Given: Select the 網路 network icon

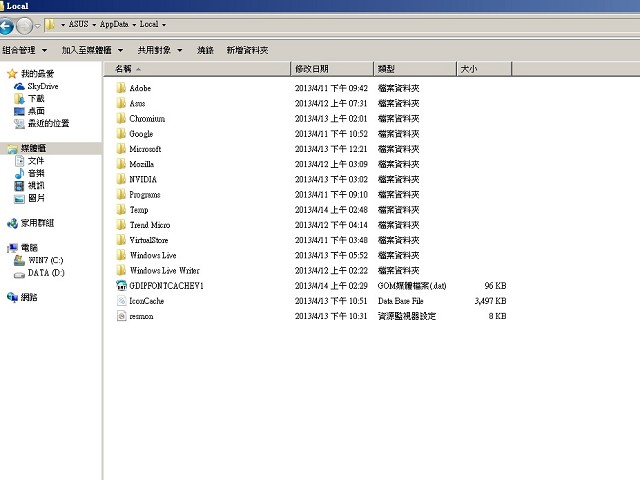Looking at the screenshot, I should 12,298.
